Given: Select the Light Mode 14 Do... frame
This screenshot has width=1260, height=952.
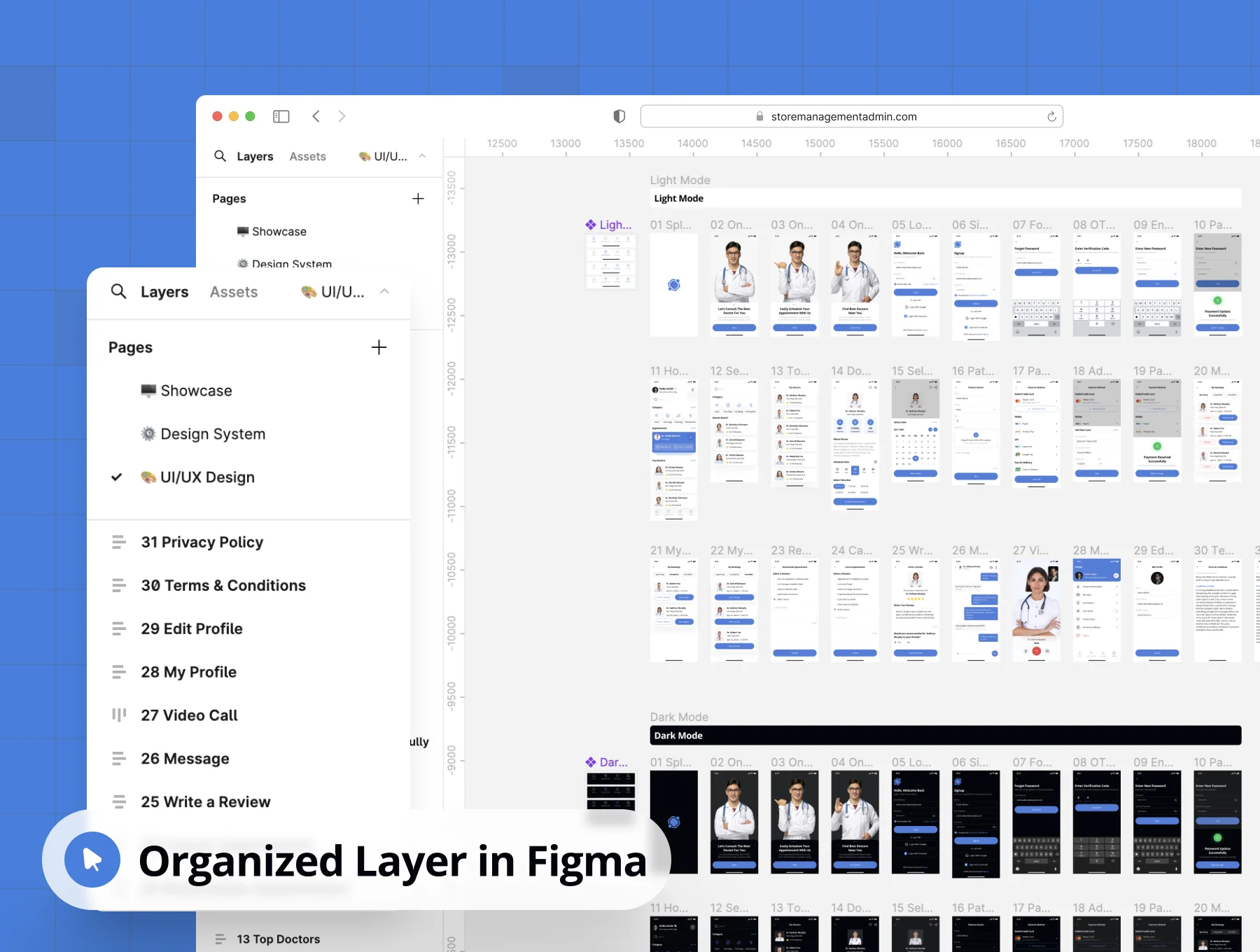Looking at the screenshot, I should [x=855, y=444].
